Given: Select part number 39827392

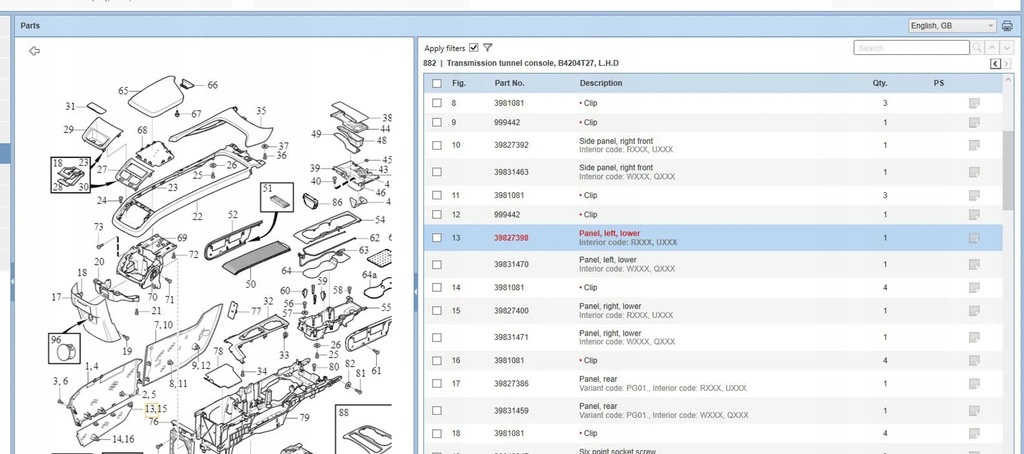Looking at the screenshot, I should tap(511, 146).
